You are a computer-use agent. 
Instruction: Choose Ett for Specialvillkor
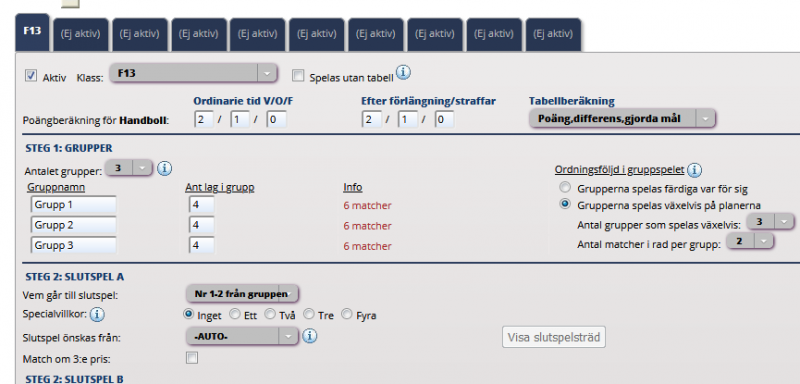235,314
